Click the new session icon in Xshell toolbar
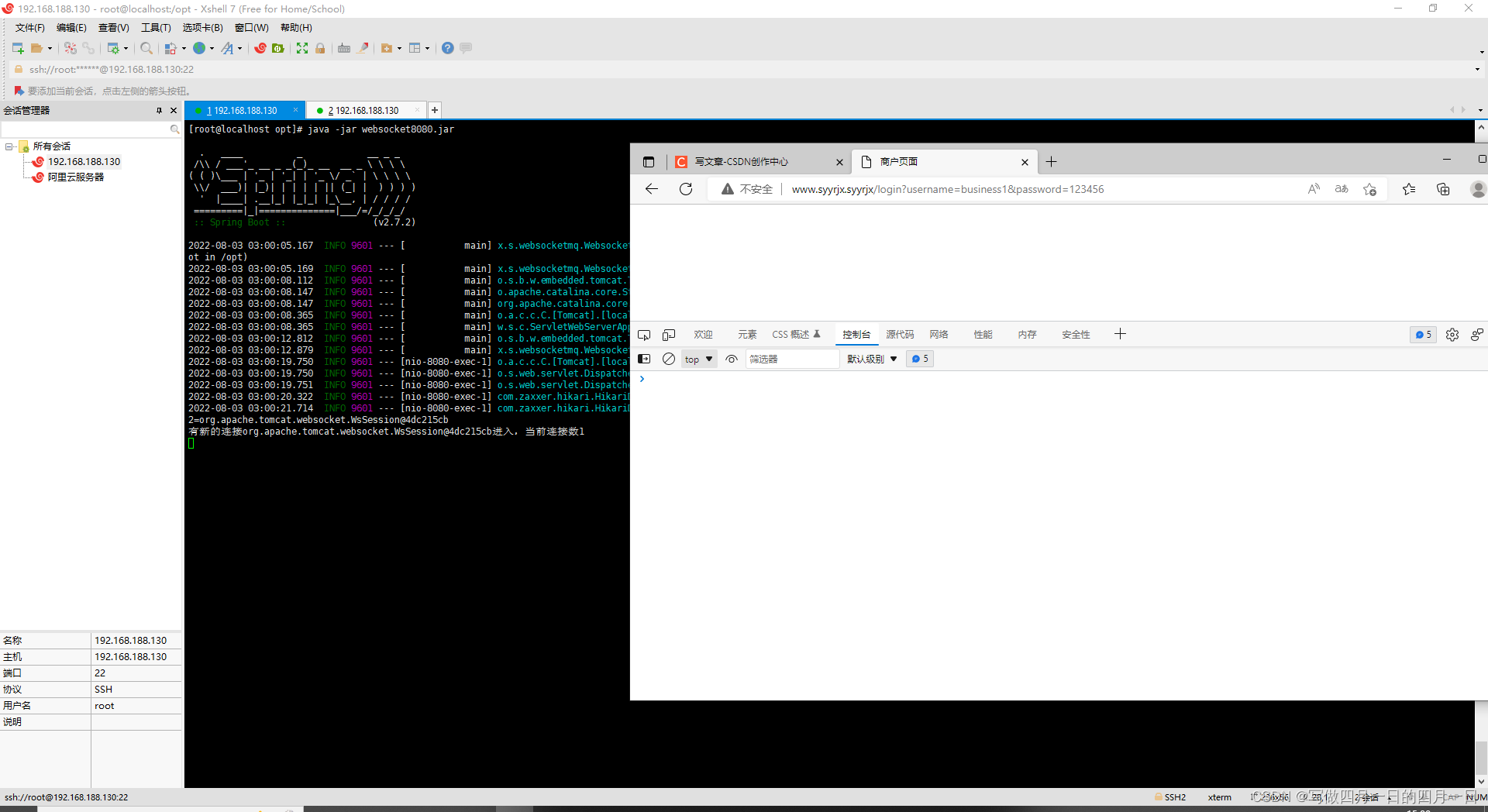1488x812 pixels. click(x=18, y=48)
